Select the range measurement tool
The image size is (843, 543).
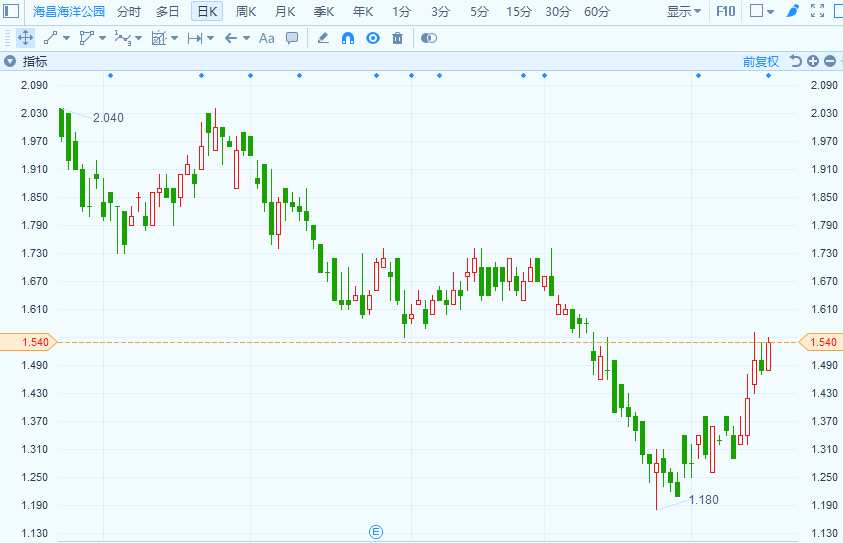195,38
